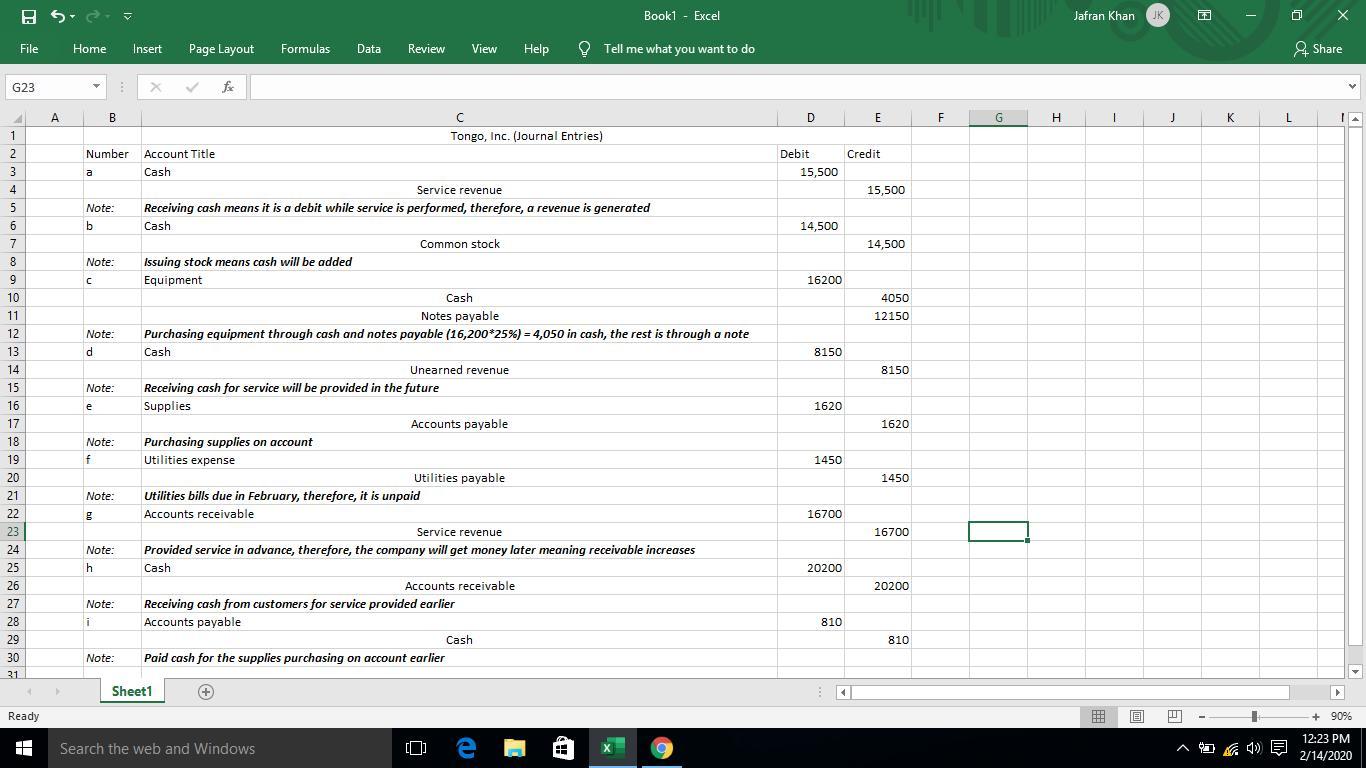Launch Chrome from the taskbar
1366x768 pixels.
(661, 748)
